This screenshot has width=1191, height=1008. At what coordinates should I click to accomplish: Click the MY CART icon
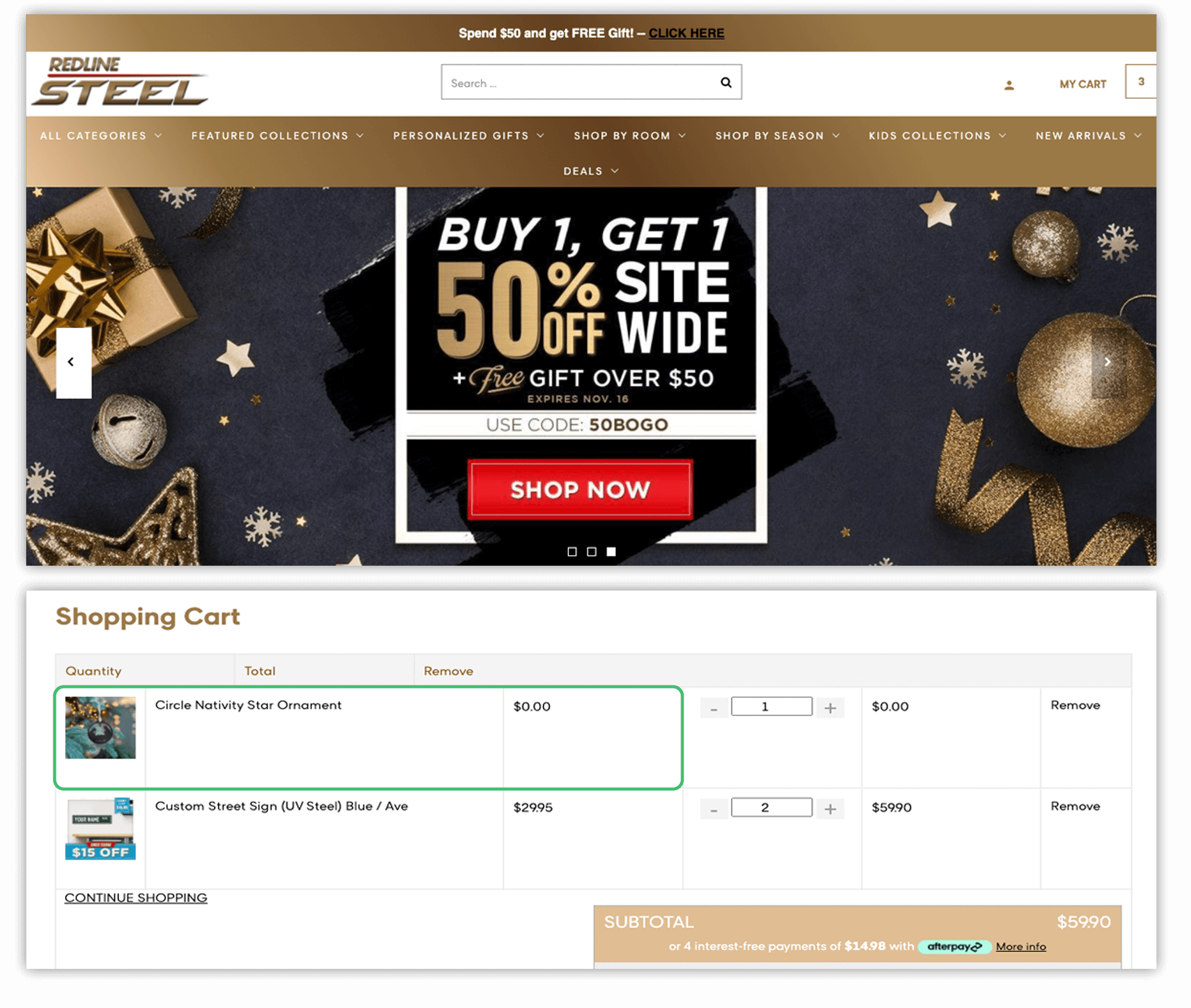pyautogui.click(x=1084, y=83)
